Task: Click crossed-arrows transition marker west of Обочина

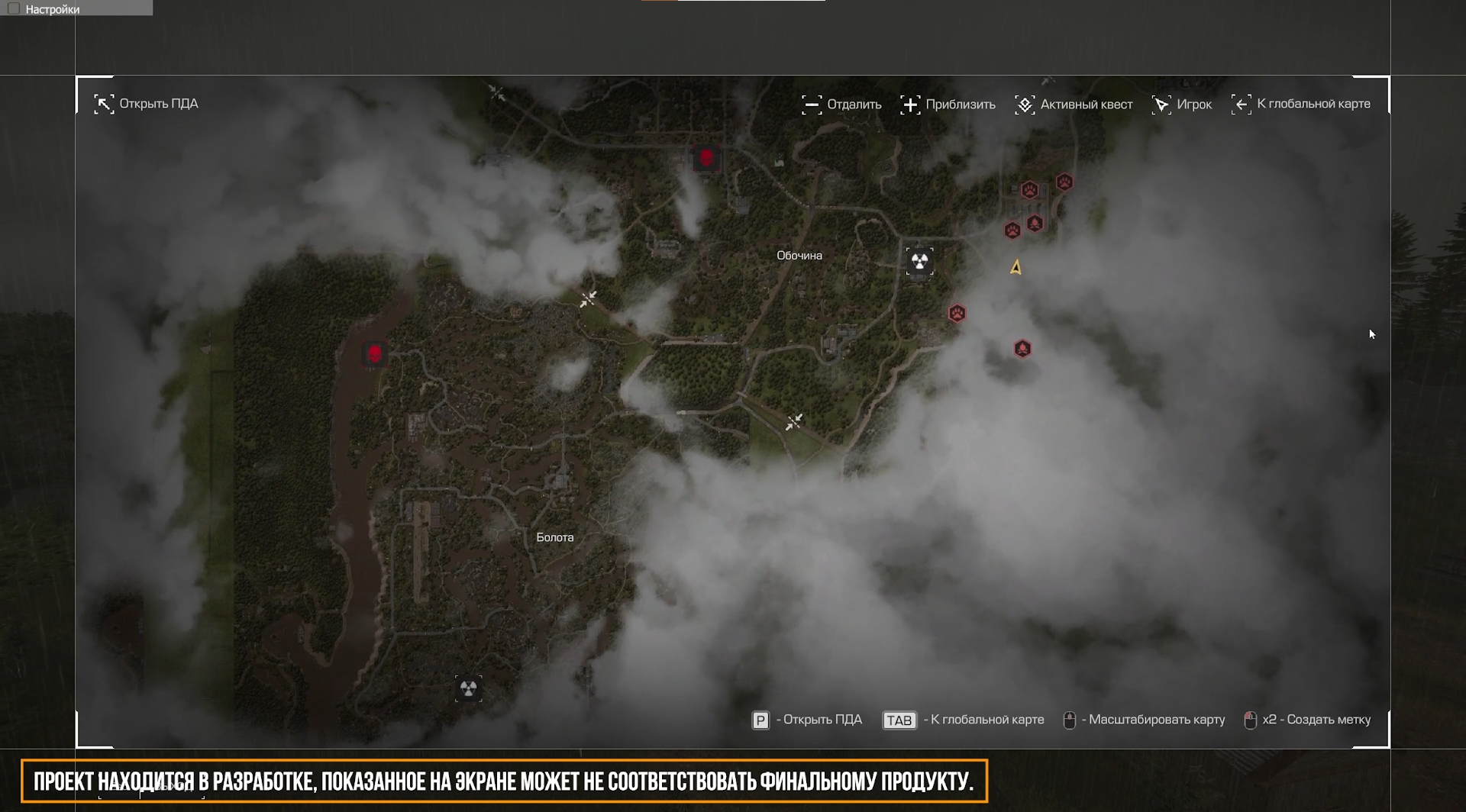Action: (x=588, y=298)
